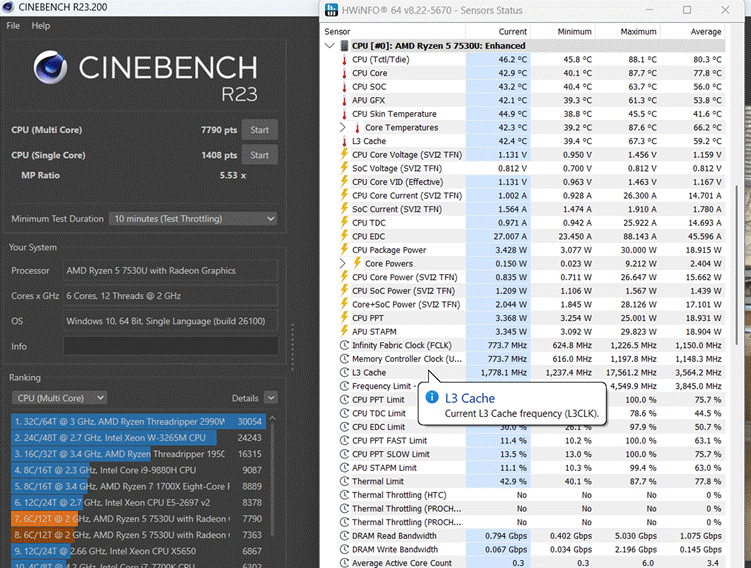Select ranking entry 7 Ryzen 5 7530U 7790
751x568 pixels.
point(137,519)
